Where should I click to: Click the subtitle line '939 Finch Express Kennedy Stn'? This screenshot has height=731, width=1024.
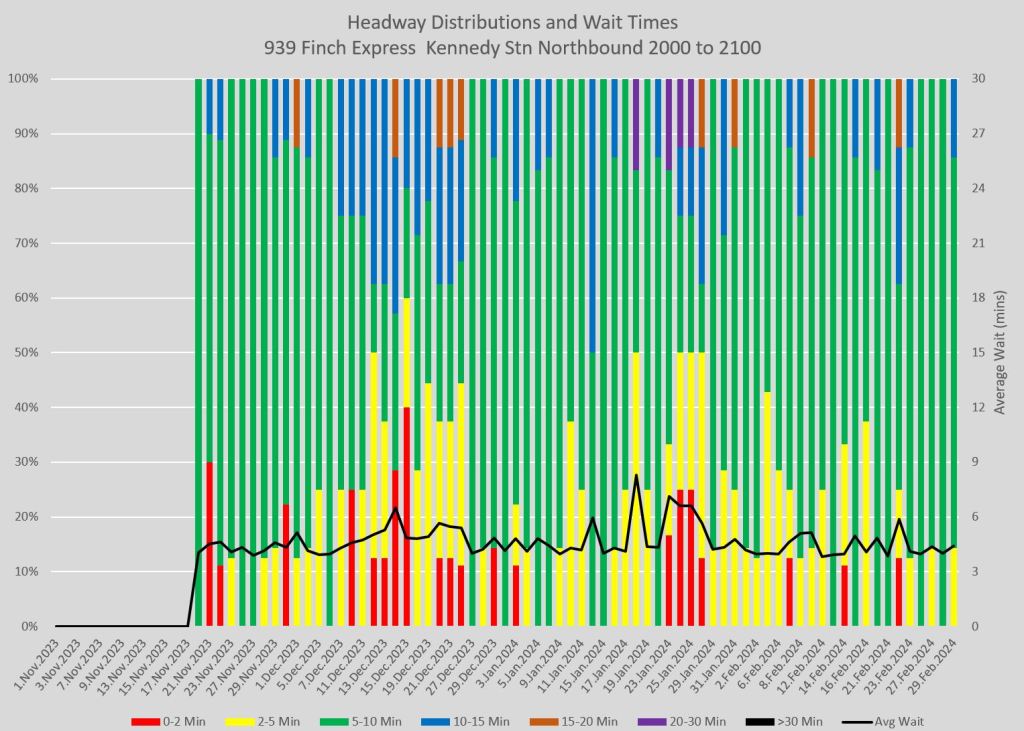511,46
